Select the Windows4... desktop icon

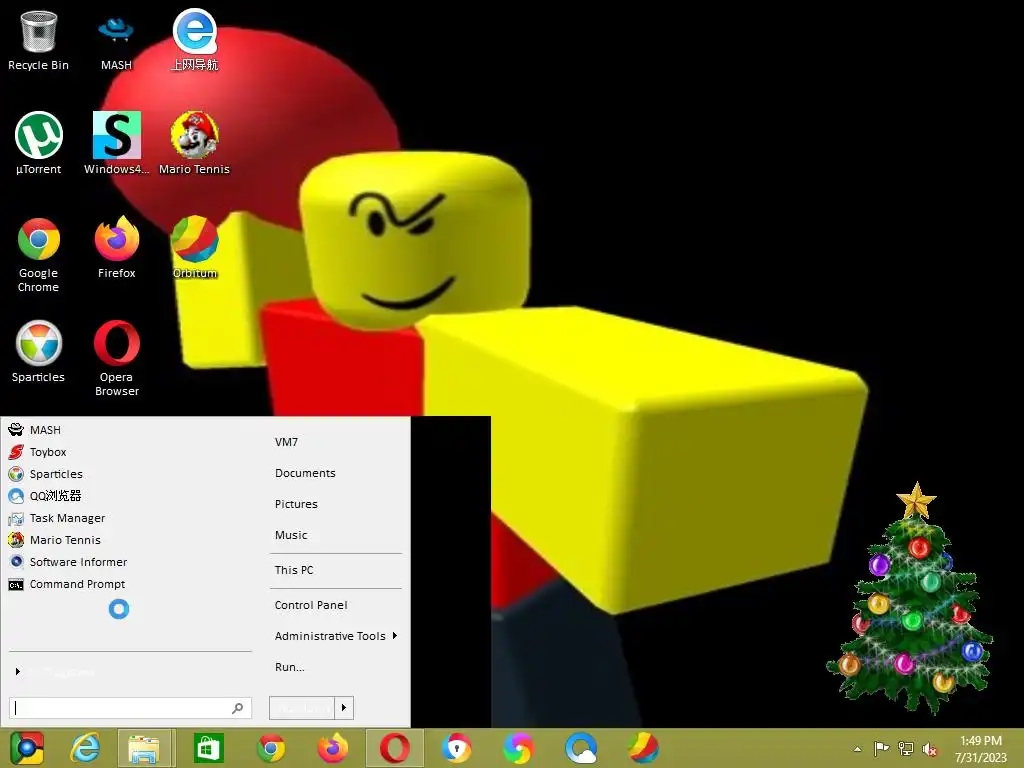coord(116,144)
